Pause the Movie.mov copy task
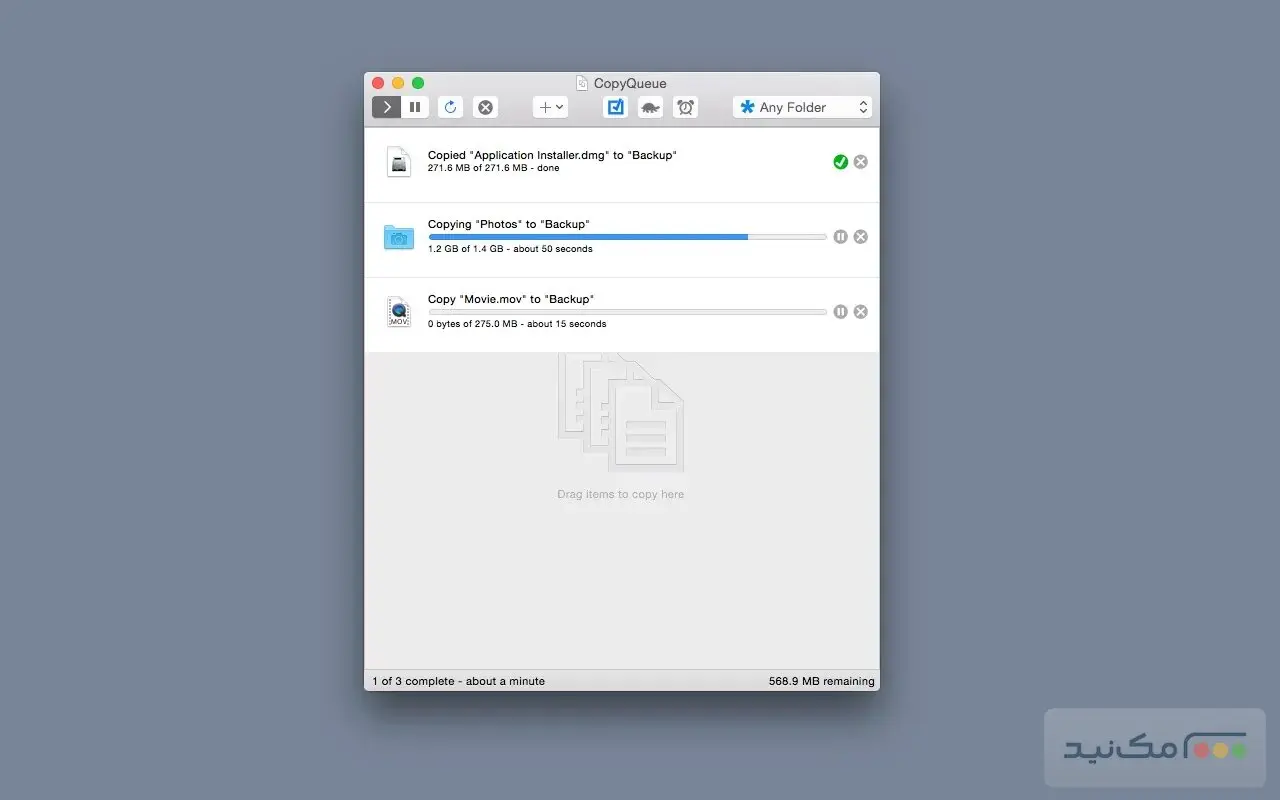This screenshot has height=800, width=1280. pyautogui.click(x=840, y=311)
